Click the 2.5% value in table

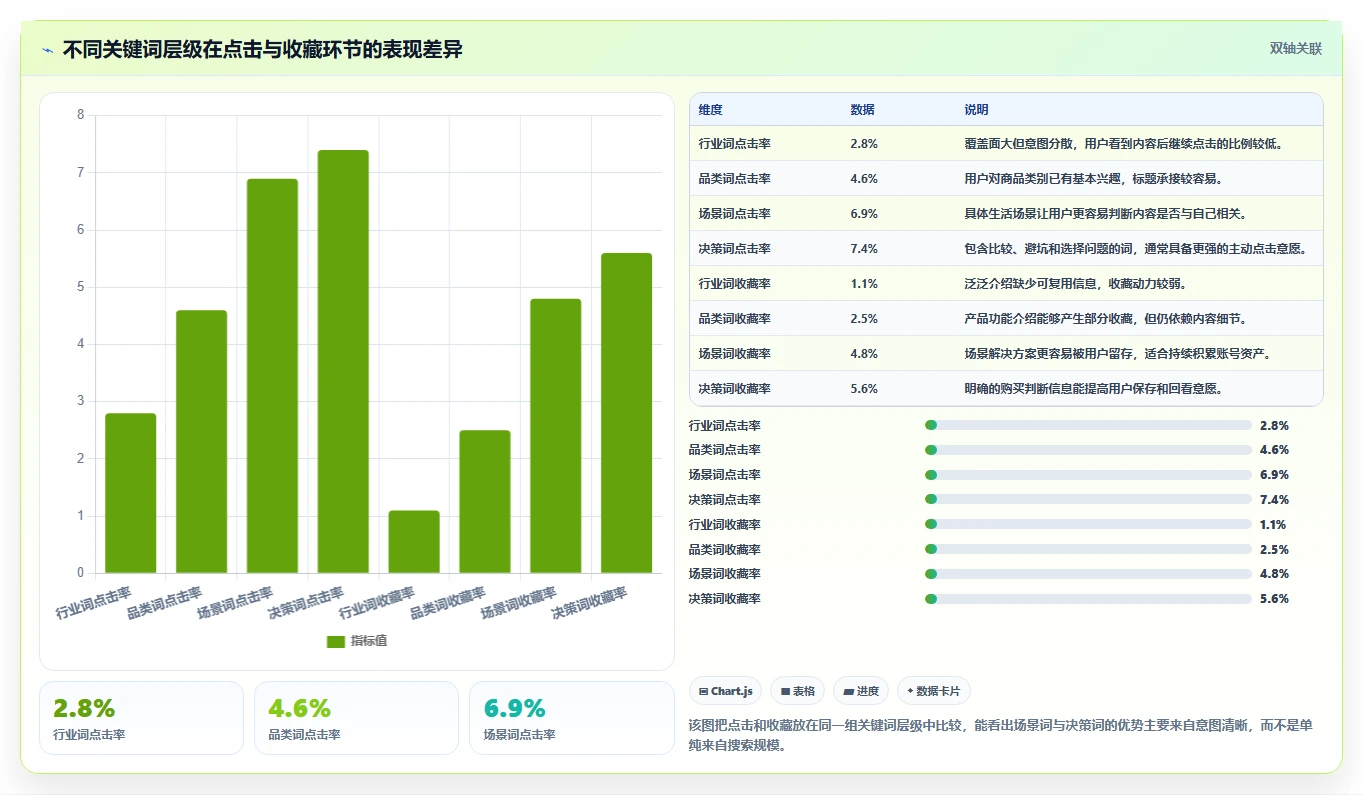[x=864, y=319]
